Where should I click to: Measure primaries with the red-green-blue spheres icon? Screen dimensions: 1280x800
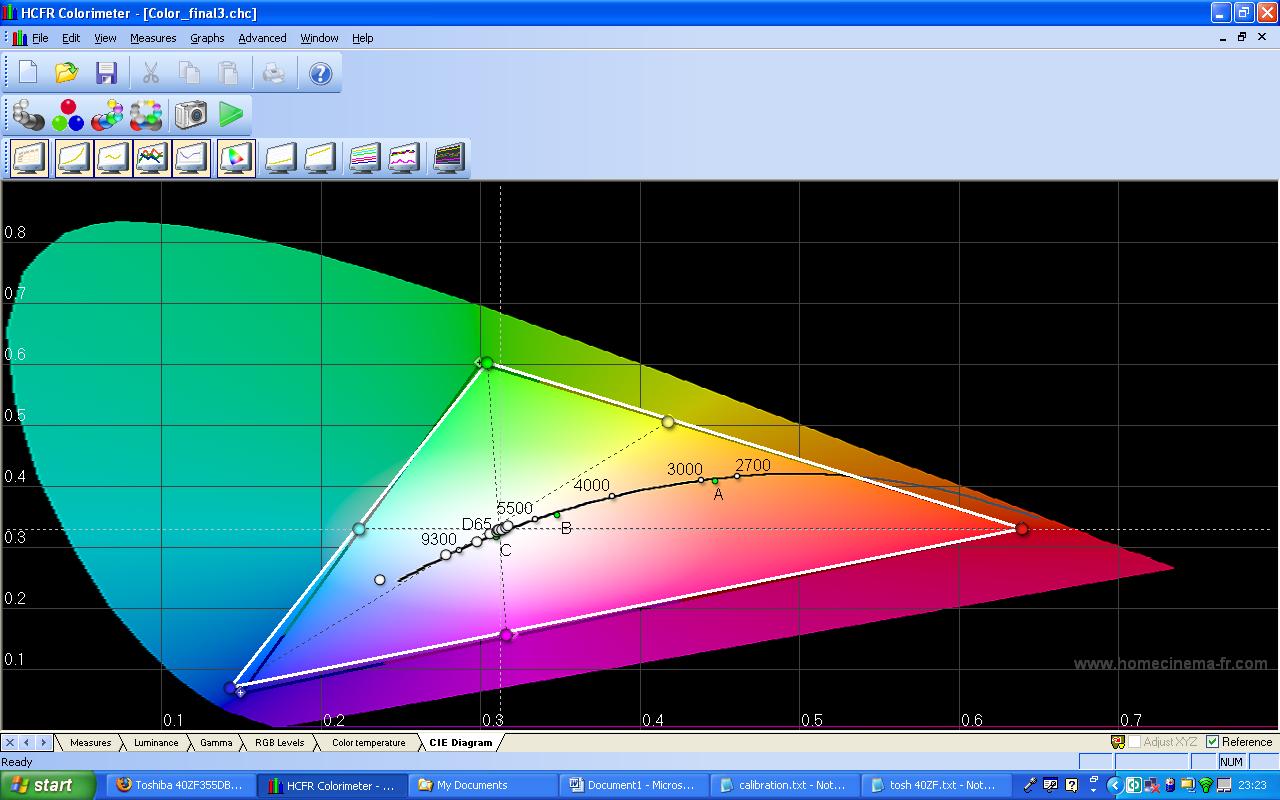point(68,115)
